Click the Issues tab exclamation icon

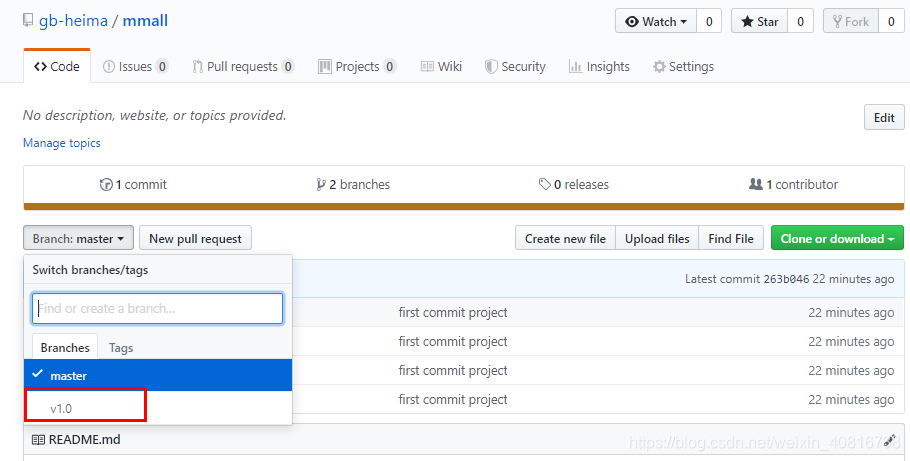pos(109,67)
